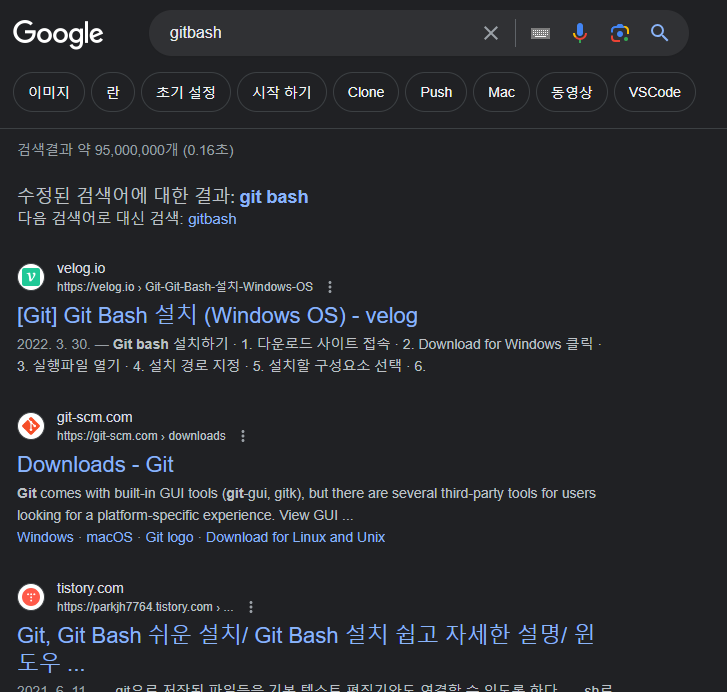727x692 pixels.
Task: Select the 란 filter chip
Action: click(113, 92)
